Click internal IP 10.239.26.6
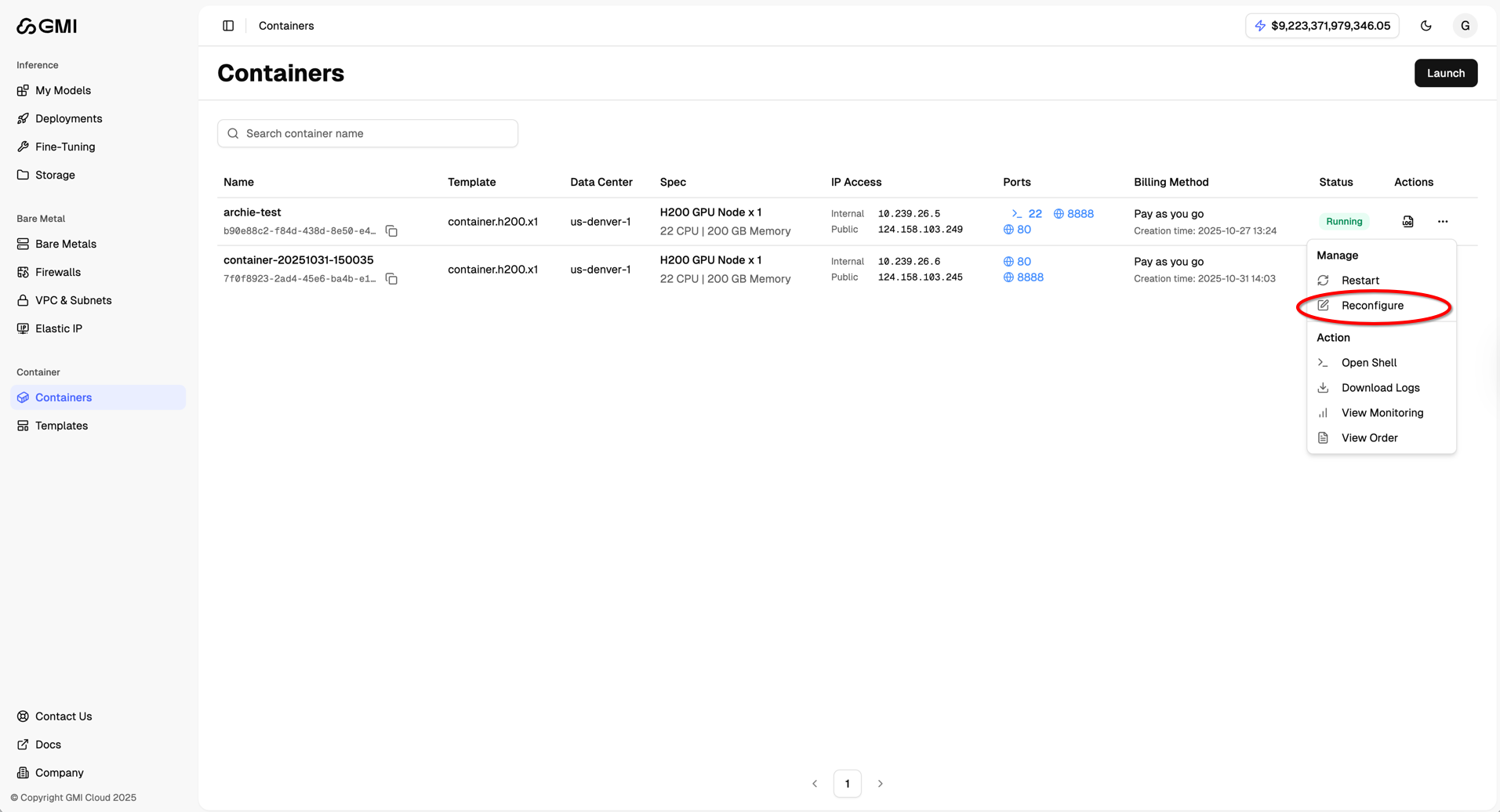The height and width of the screenshot is (812, 1500). [909, 262]
